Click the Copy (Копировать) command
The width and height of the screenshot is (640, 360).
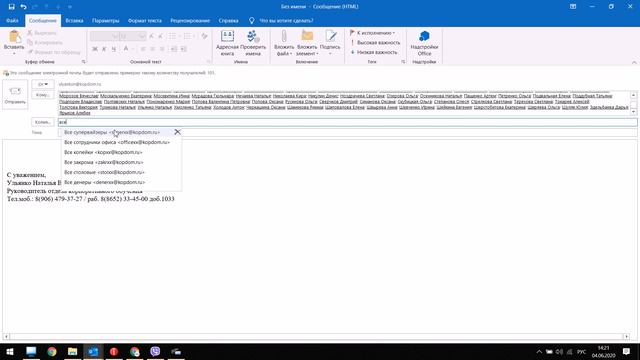point(45,42)
